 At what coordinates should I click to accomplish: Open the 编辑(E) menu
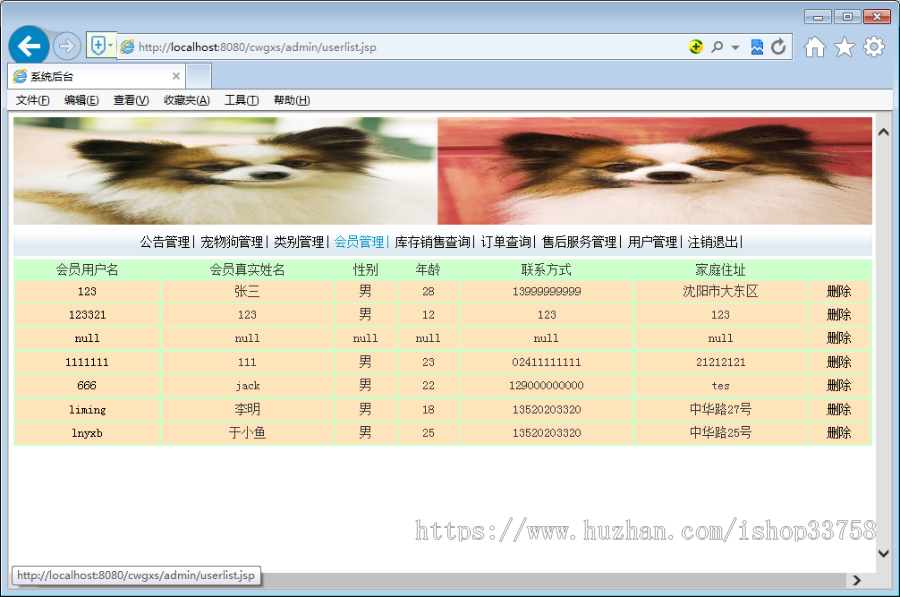pos(82,100)
